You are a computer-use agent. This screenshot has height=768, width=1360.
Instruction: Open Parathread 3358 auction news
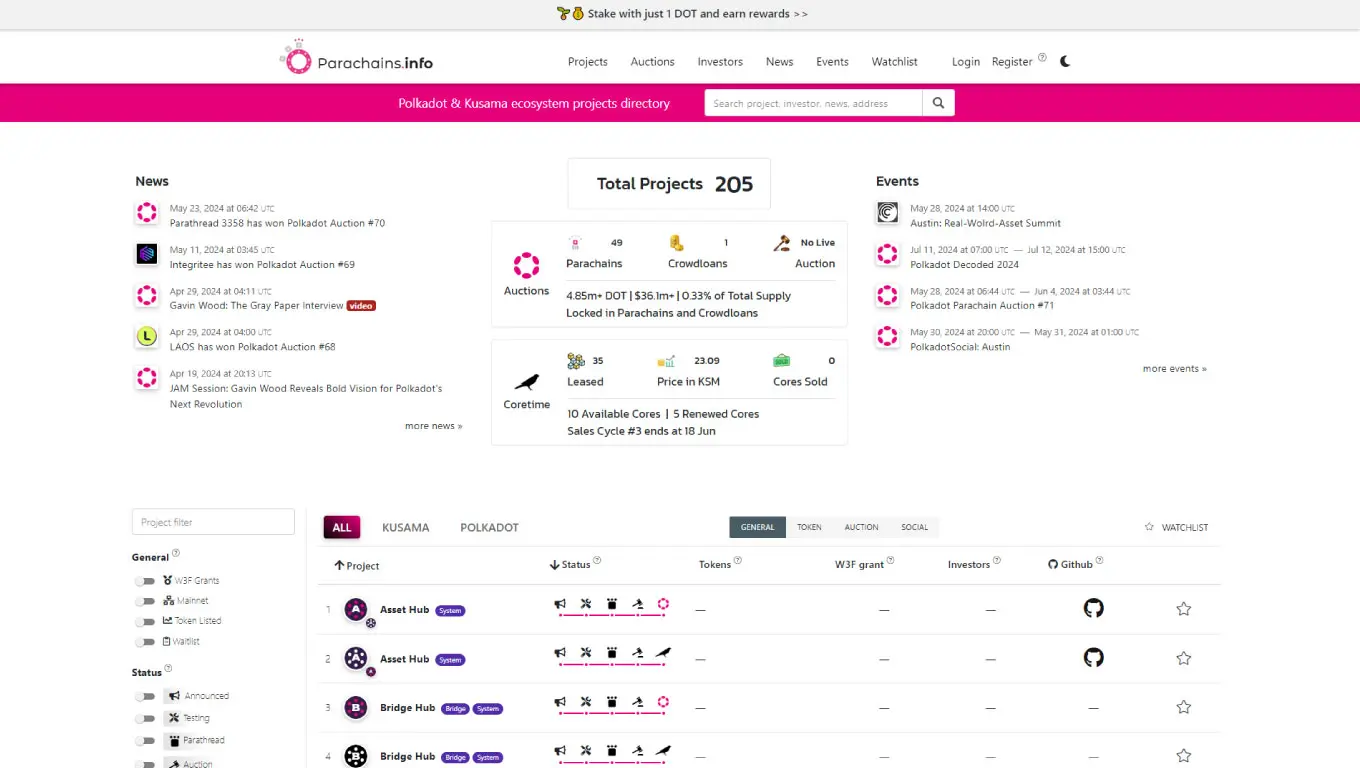point(277,223)
